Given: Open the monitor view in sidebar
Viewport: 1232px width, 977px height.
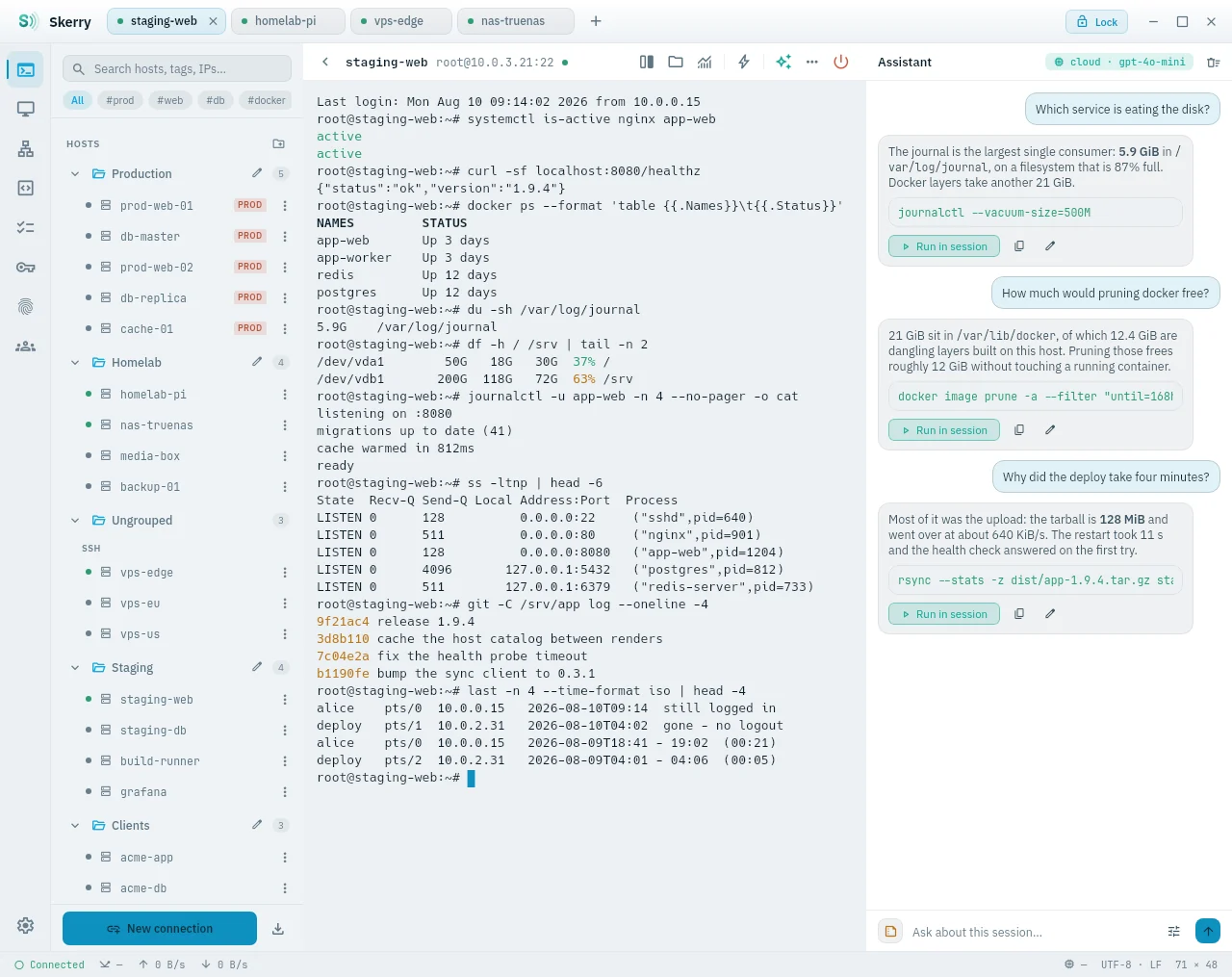Looking at the screenshot, I should [26, 109].
